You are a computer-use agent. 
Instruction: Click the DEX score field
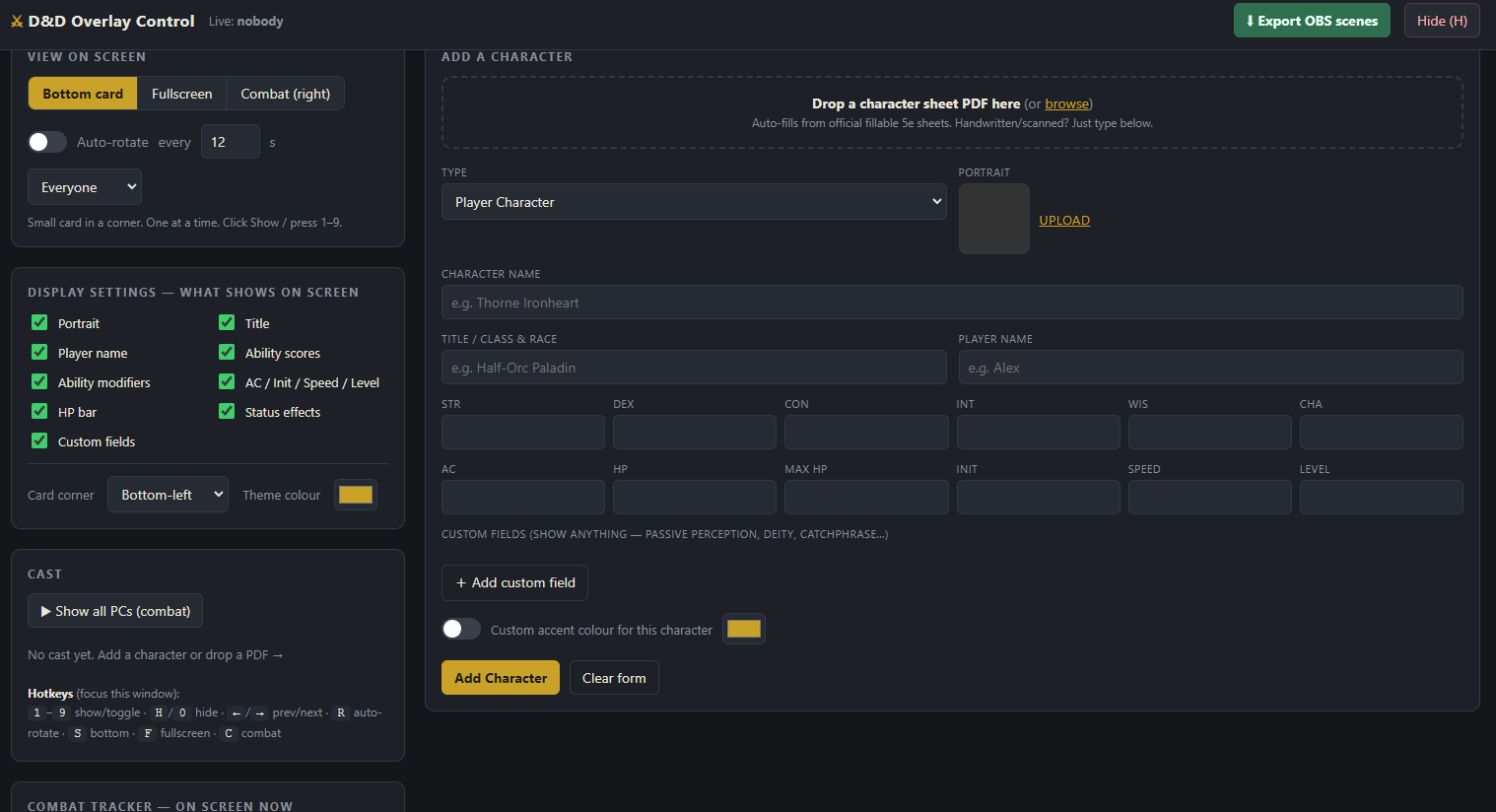point(695,433)
